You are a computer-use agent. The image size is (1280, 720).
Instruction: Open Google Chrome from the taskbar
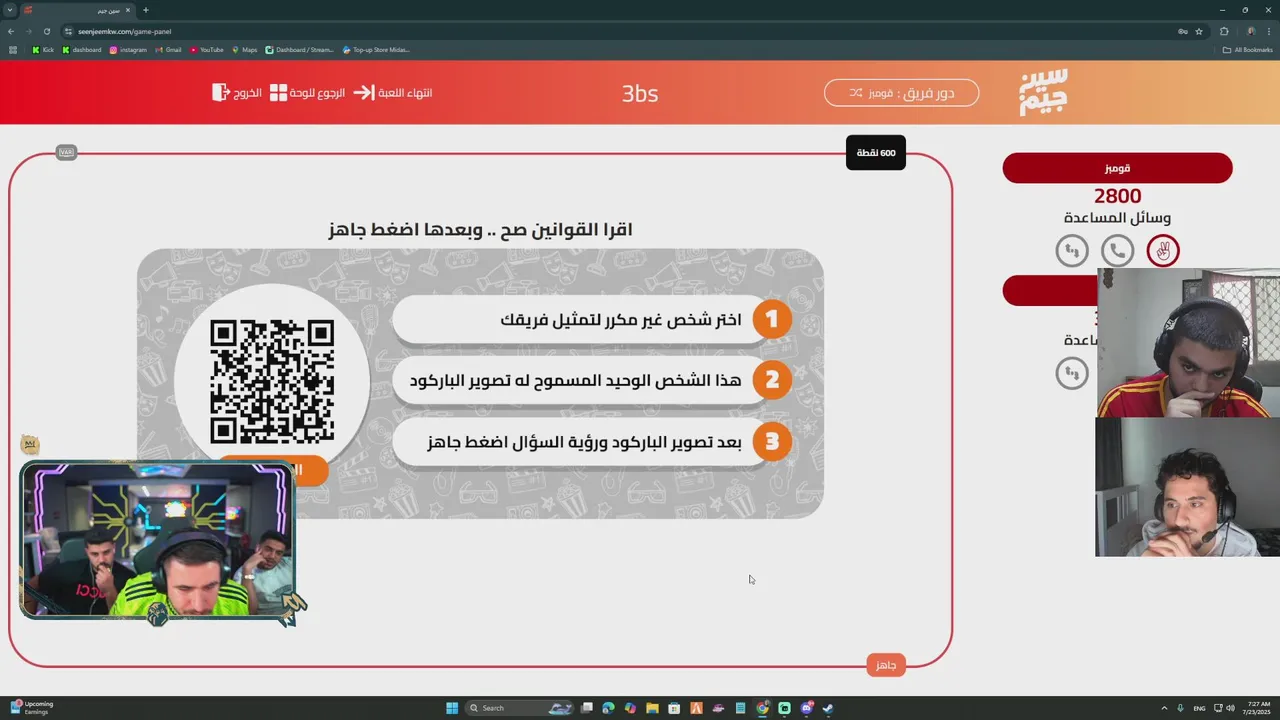[x=762, y=708]
